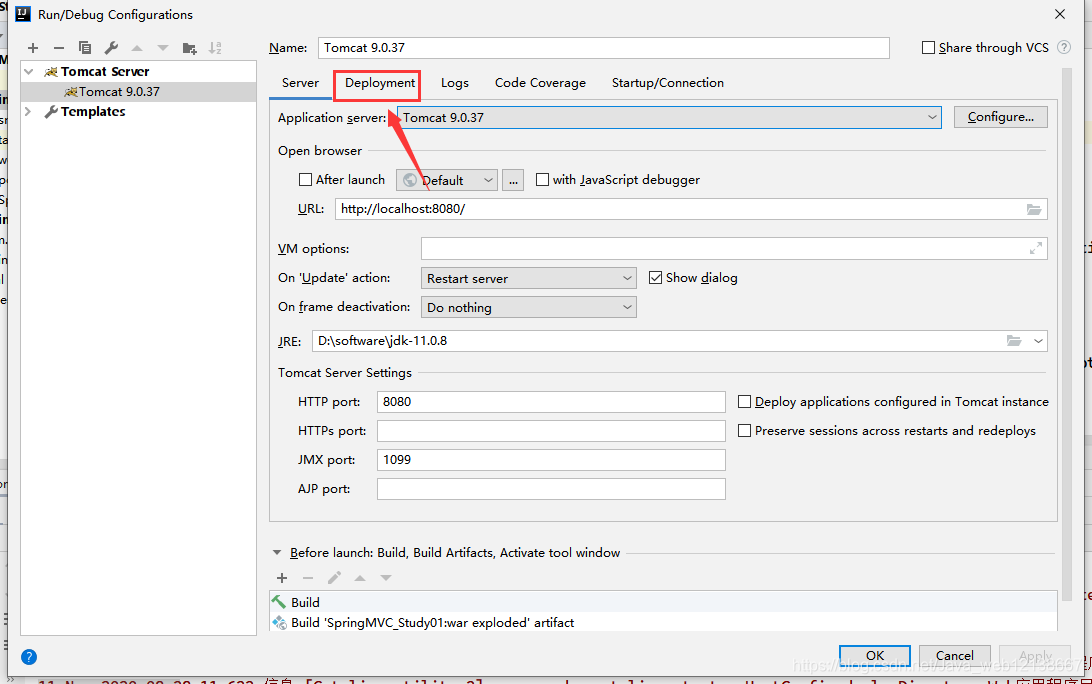Remove selected configuration with minus icon
The image size is (1092, 684).
[58, 48]
